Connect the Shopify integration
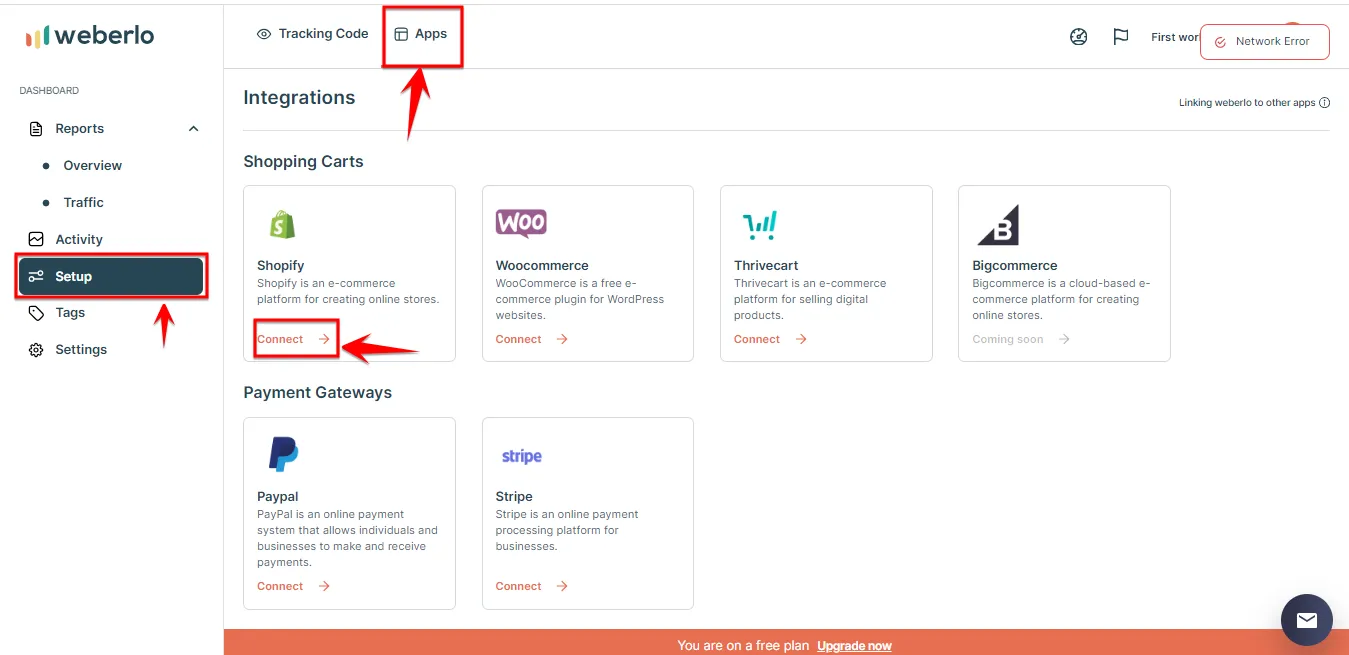The width and height of the screenshot is (1349, 655). point(294,339)
